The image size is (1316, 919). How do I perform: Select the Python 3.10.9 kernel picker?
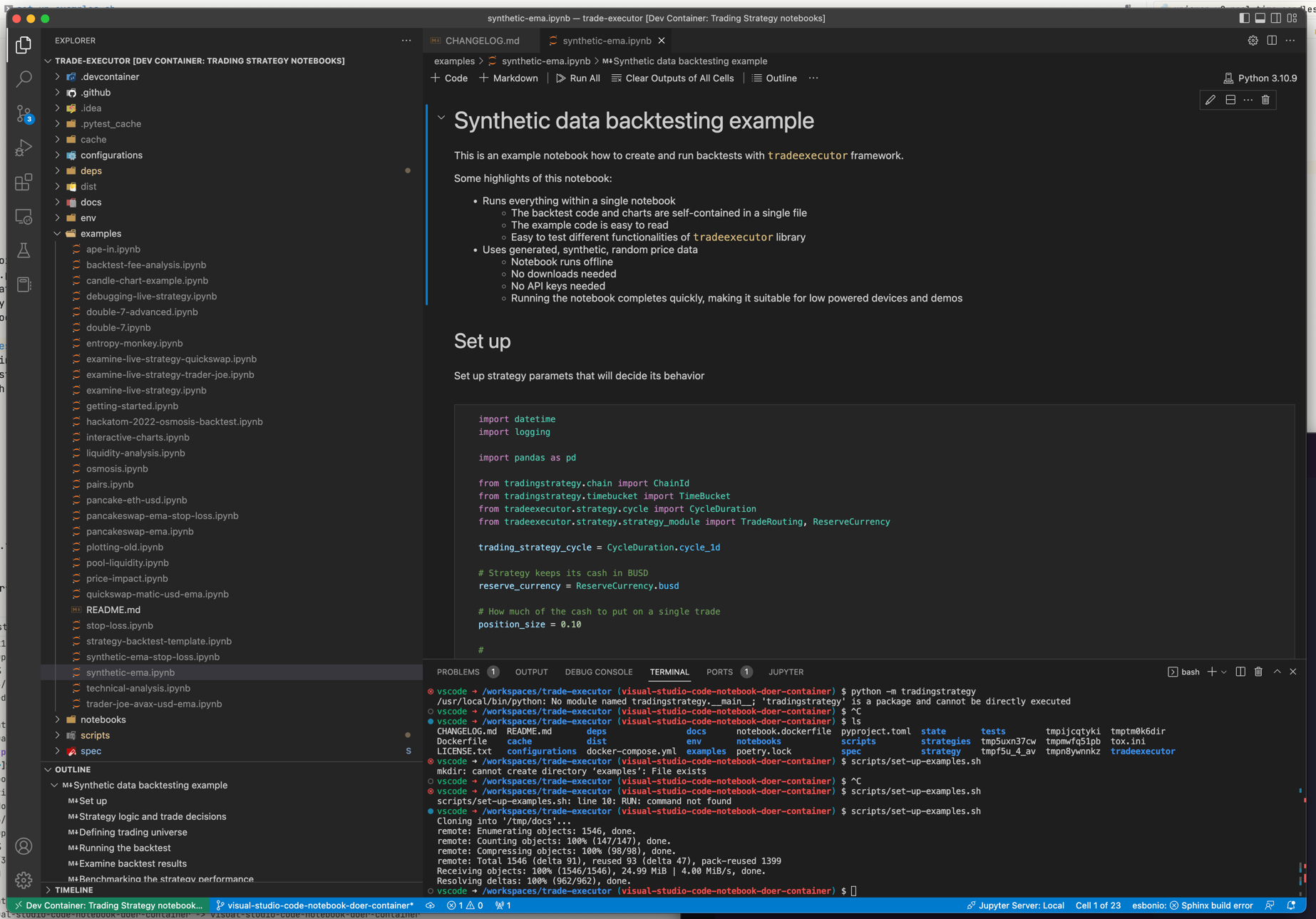pos(1260,78)
